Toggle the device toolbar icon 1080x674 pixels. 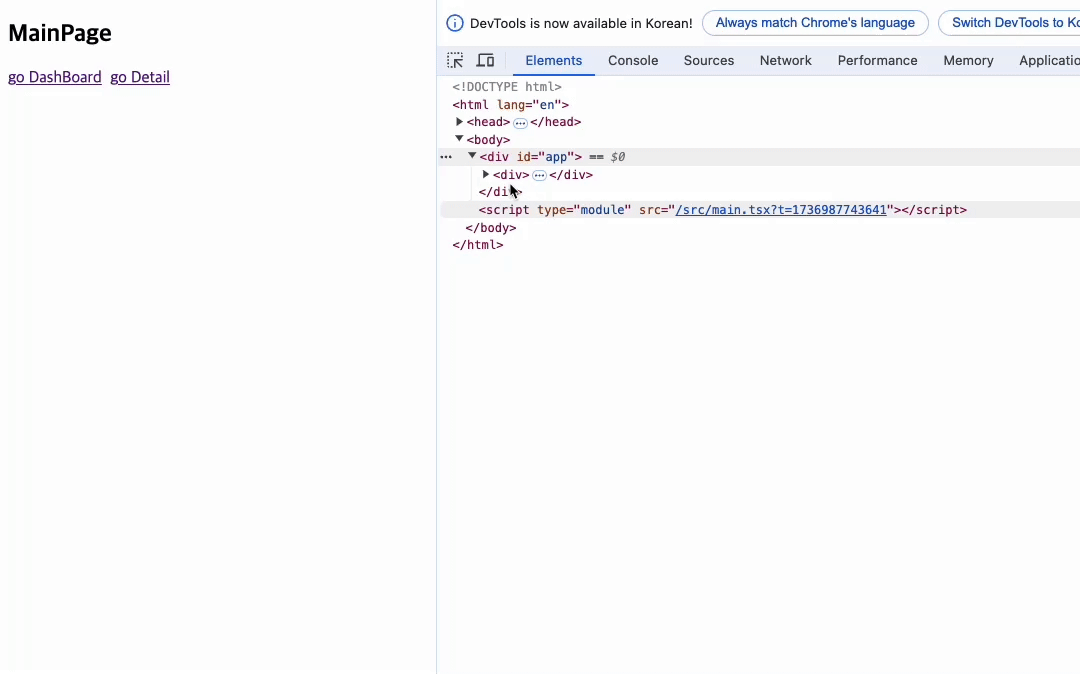click(485, 61)
